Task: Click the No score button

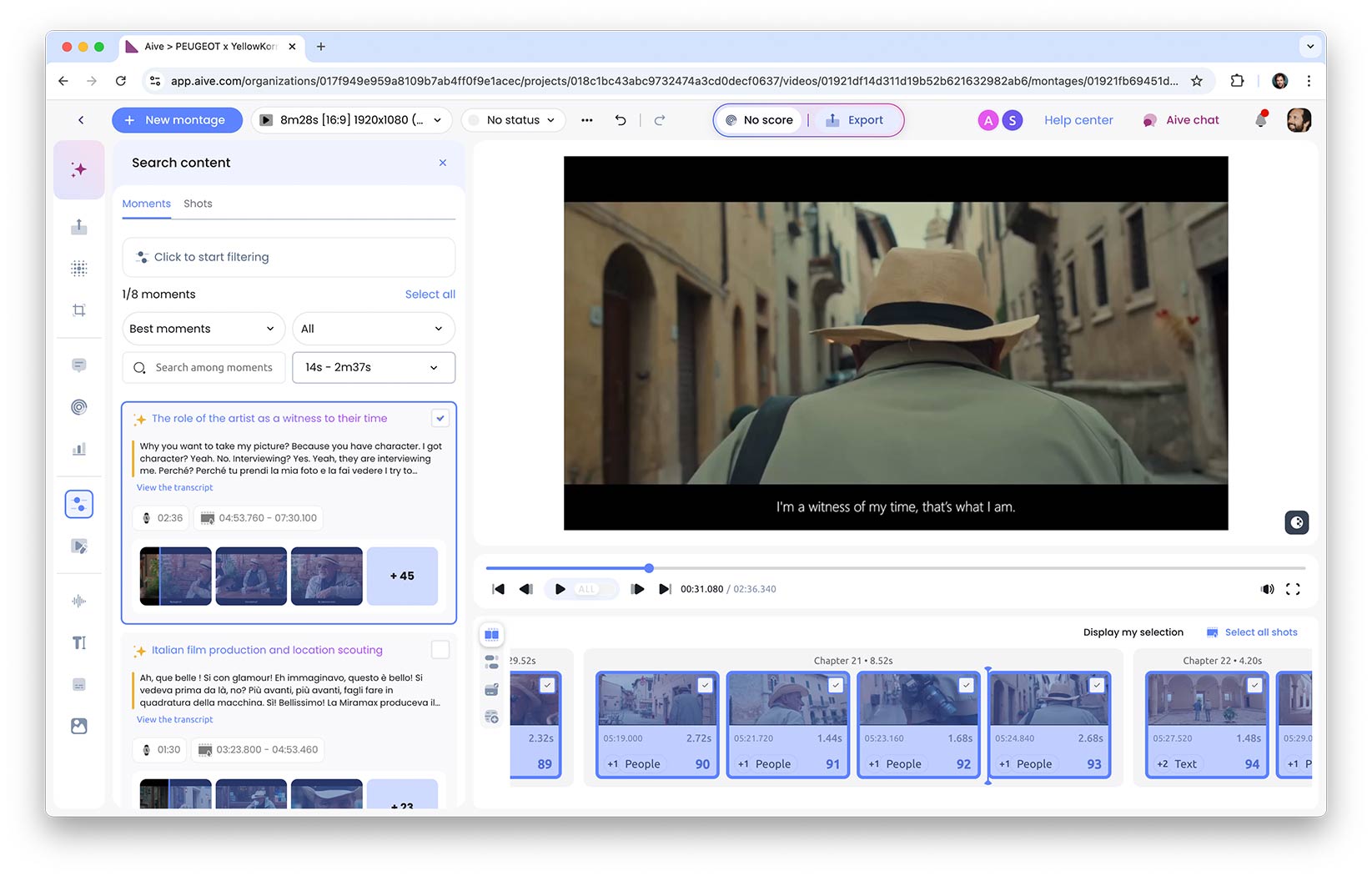Action: tap(759, 120)
